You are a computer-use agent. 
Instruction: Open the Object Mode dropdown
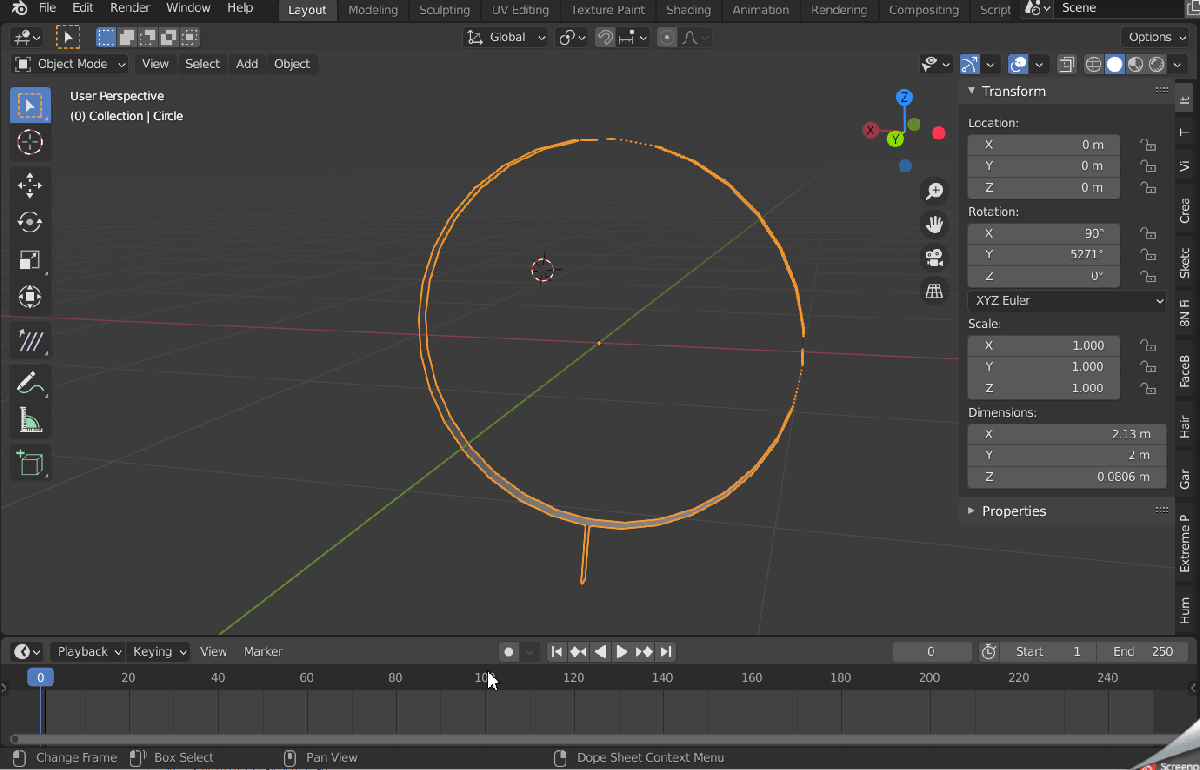[x=71, y=64]
